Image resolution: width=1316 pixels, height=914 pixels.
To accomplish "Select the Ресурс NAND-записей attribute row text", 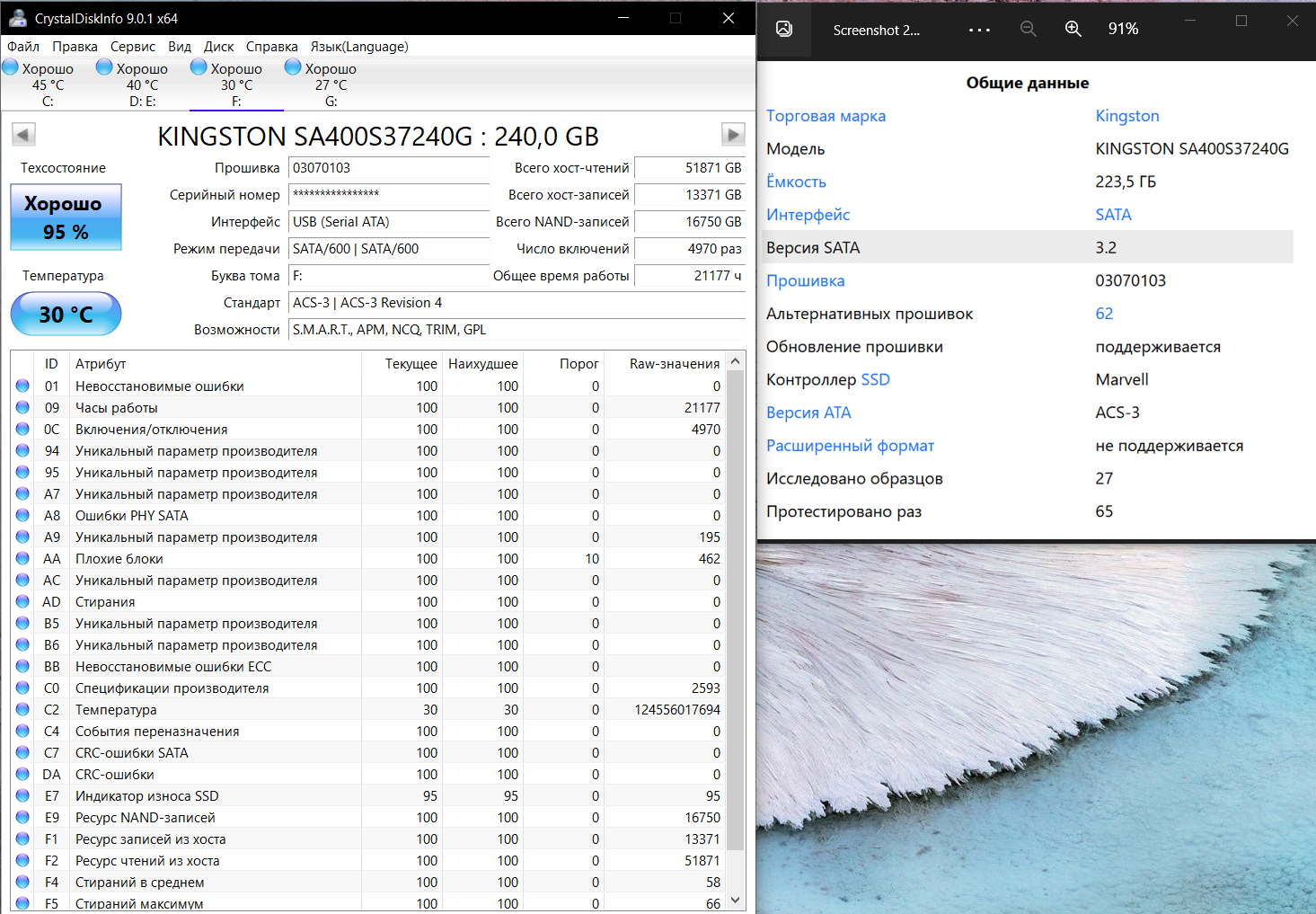I will pyautogui.click(x=146, y=818).
